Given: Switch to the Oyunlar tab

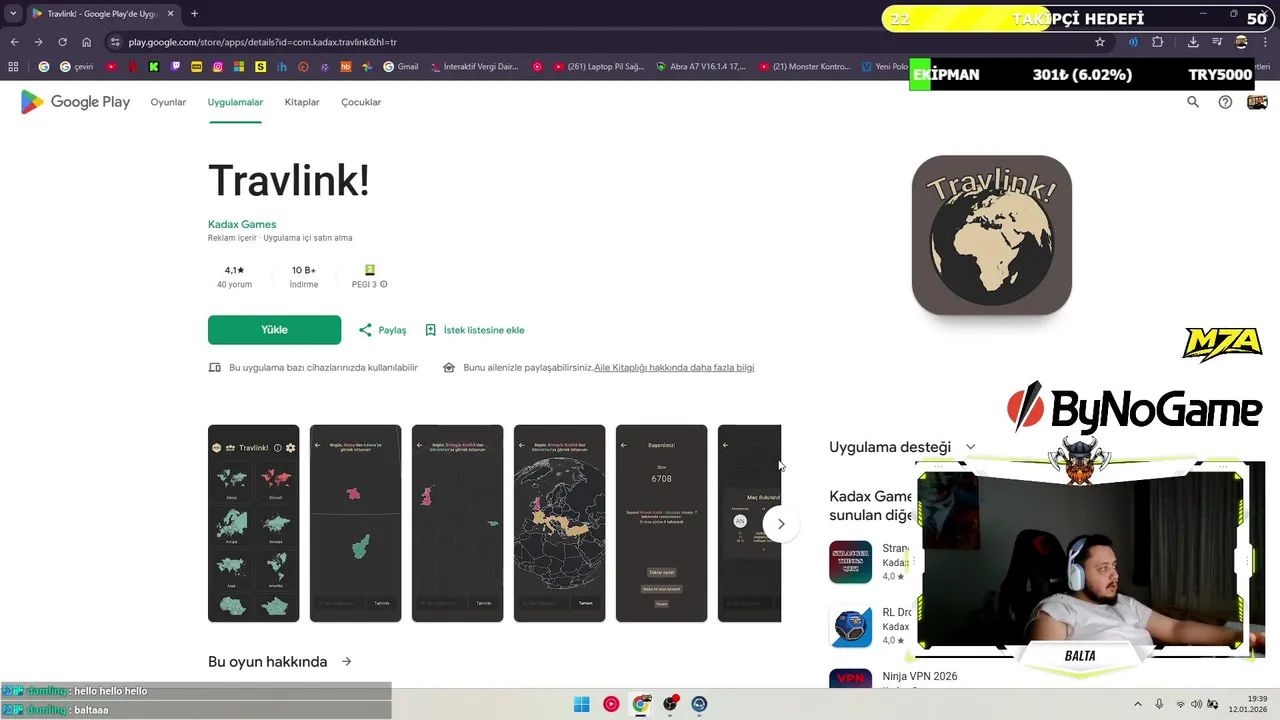Looking at the screenshot, I should [x=168, y=102].
